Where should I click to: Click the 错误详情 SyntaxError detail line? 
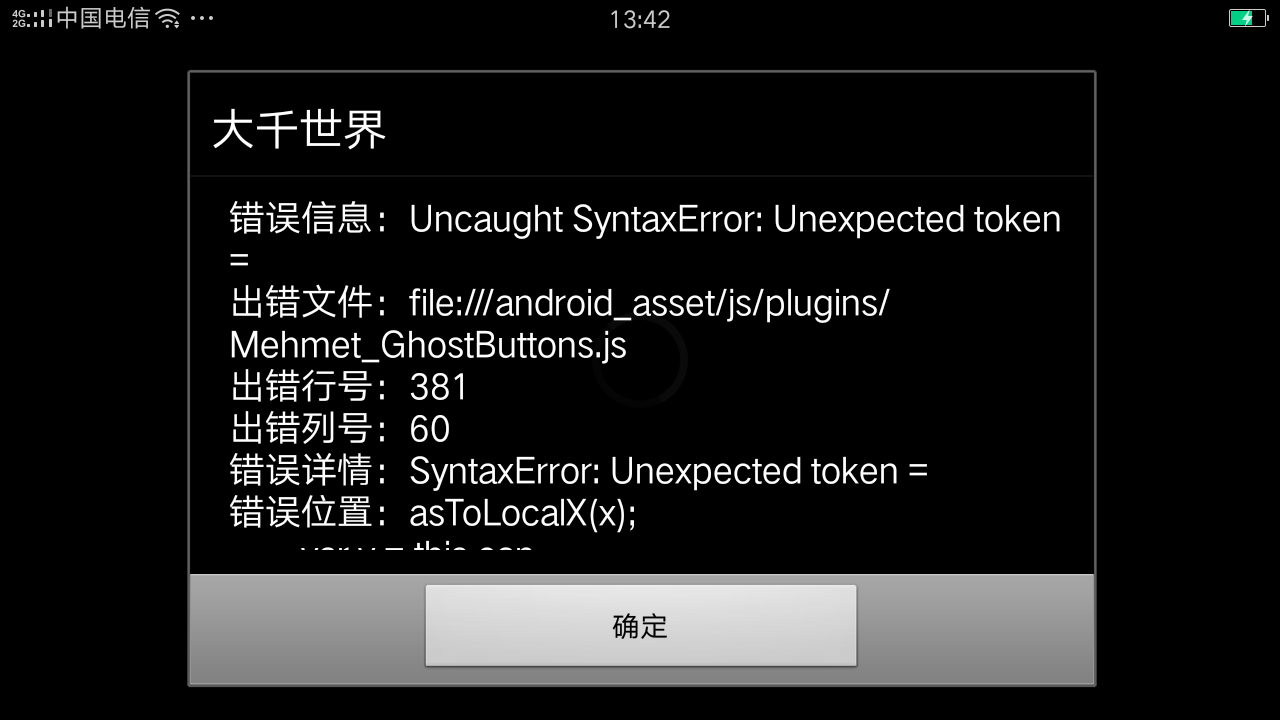579,471
